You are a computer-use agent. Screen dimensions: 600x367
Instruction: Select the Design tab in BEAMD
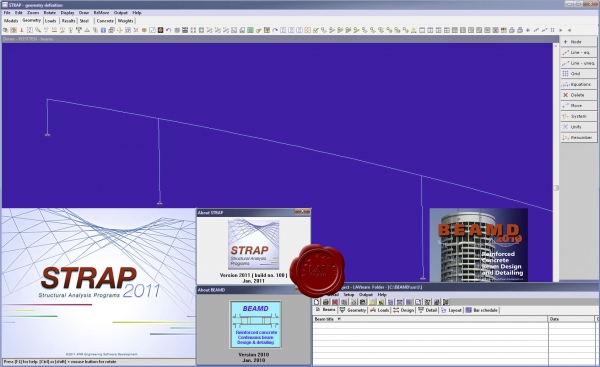[403, 310]
